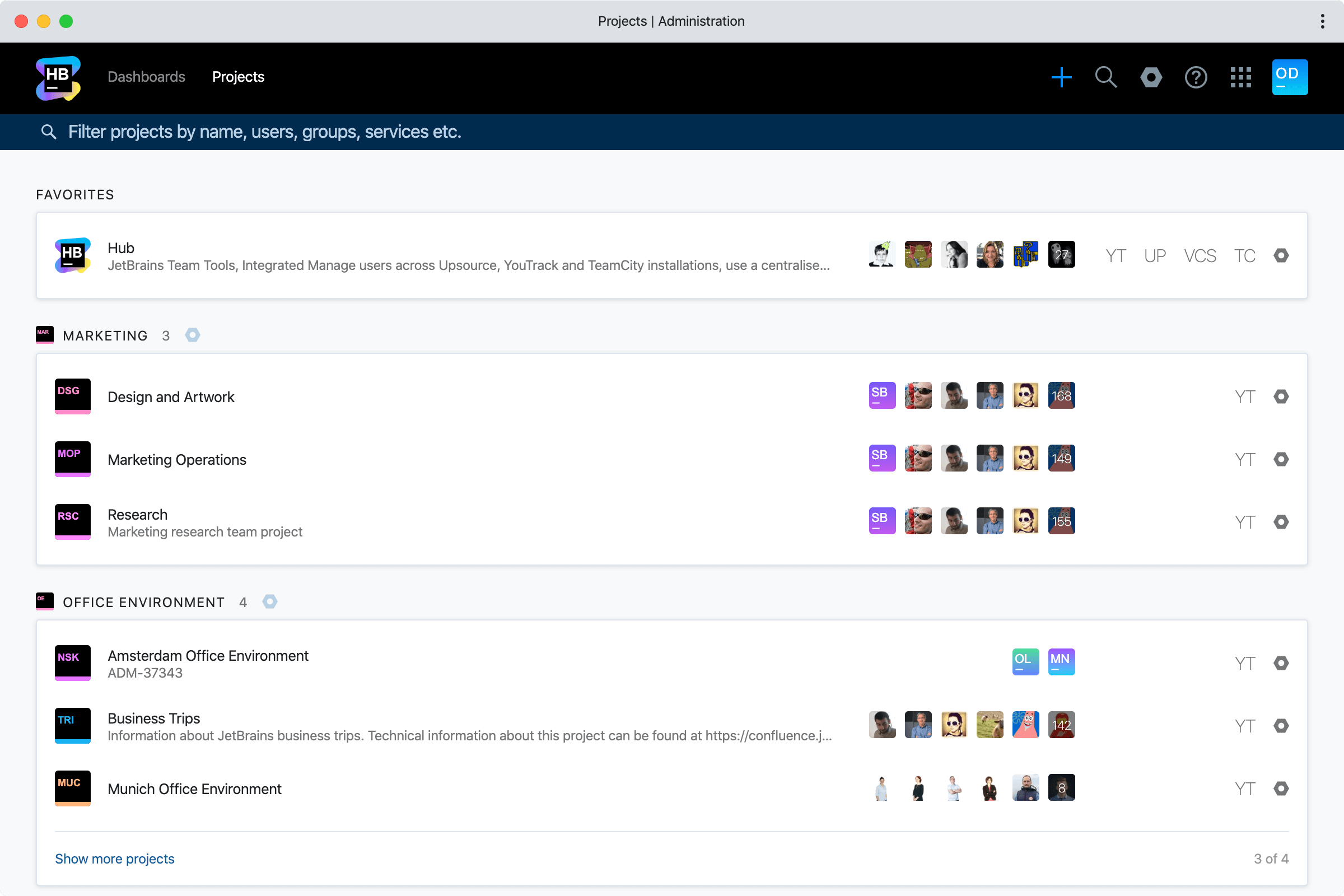
Task: Click the blue plus create icon
Action: 1061,77
